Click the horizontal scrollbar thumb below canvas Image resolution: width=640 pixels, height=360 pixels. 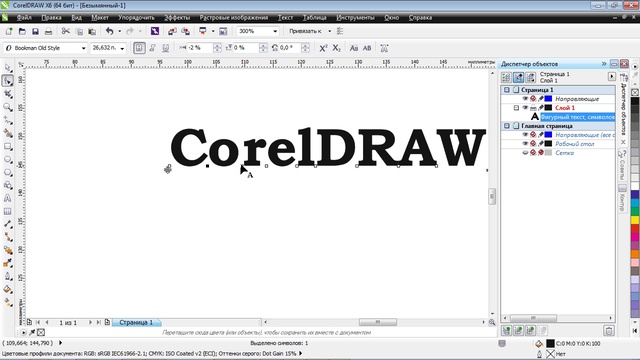pos(378,322)
